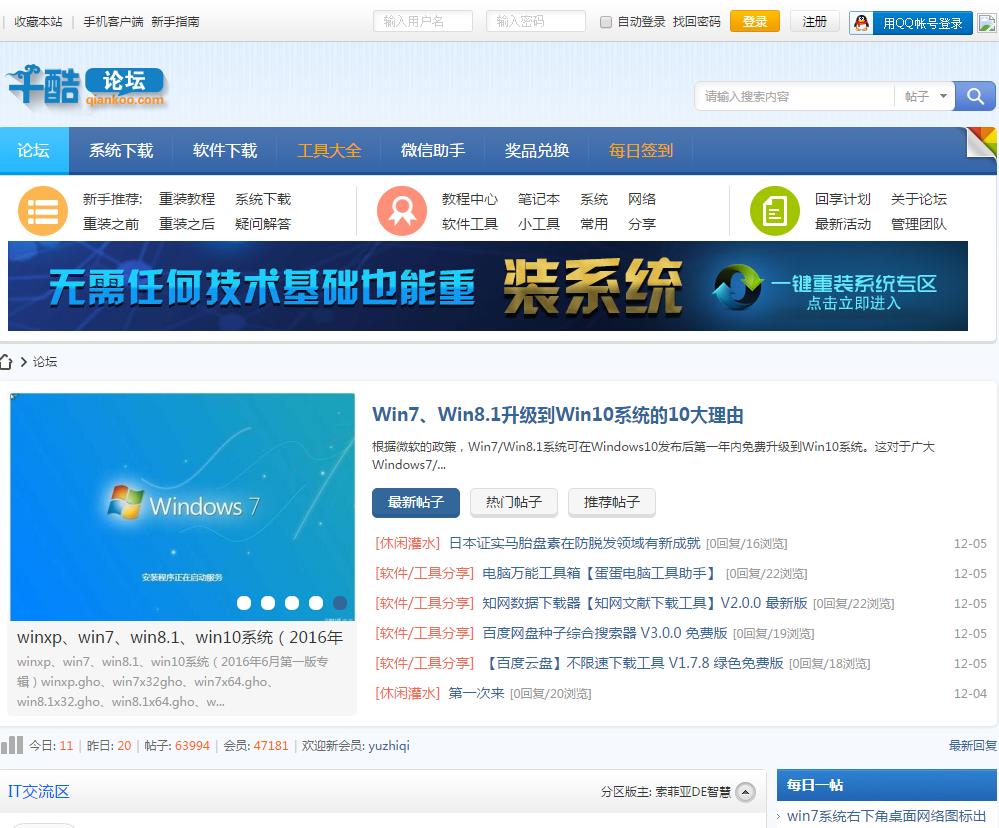Select the fifth dark carousel dot
This screenshot has width=999, height=828.
[x=340, y=603]
